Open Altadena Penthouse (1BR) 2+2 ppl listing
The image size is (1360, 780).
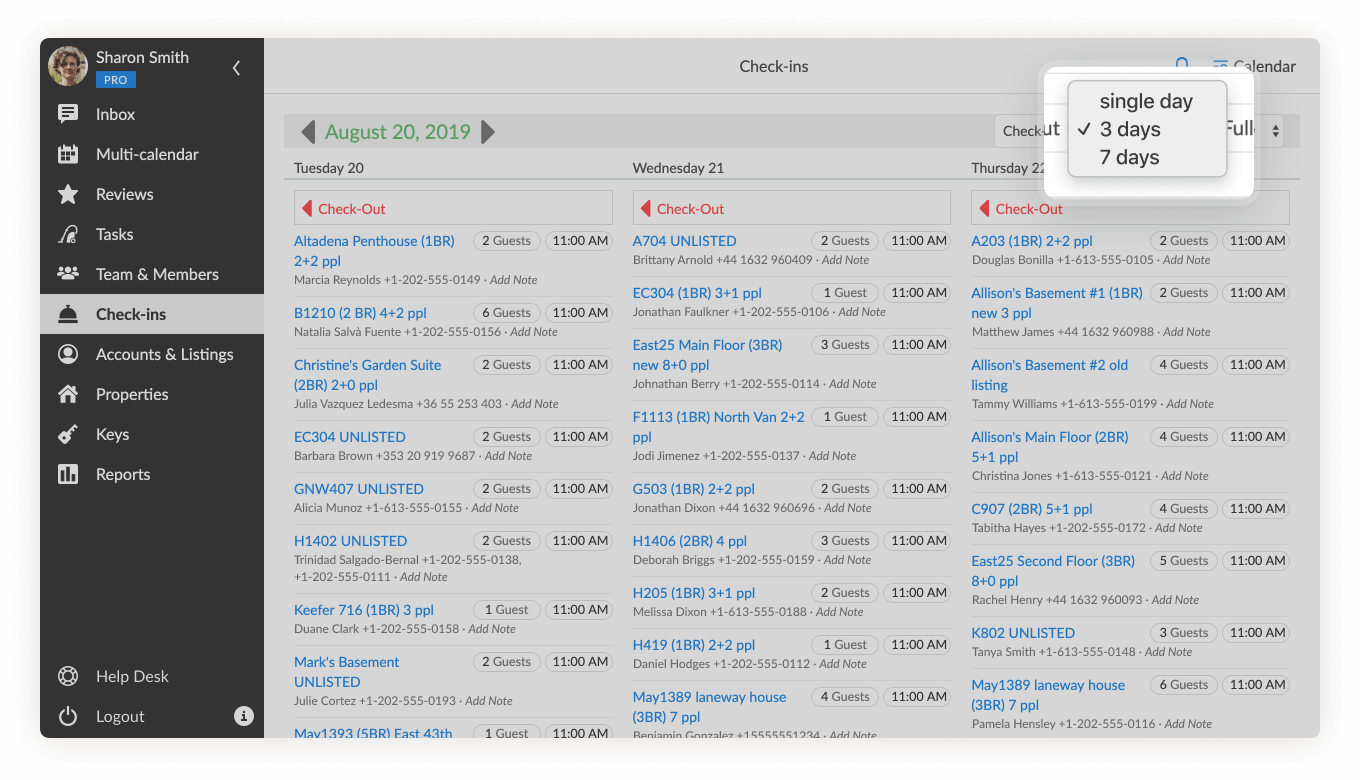click(374, 251)
